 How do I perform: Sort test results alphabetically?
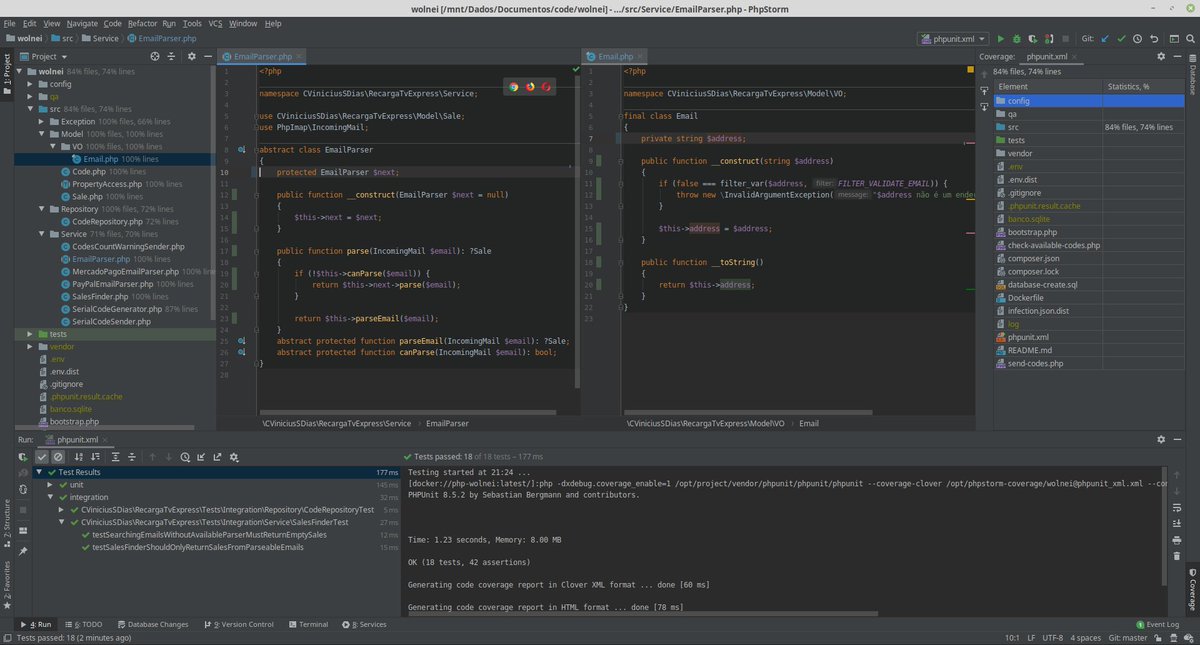pos(79,457)
